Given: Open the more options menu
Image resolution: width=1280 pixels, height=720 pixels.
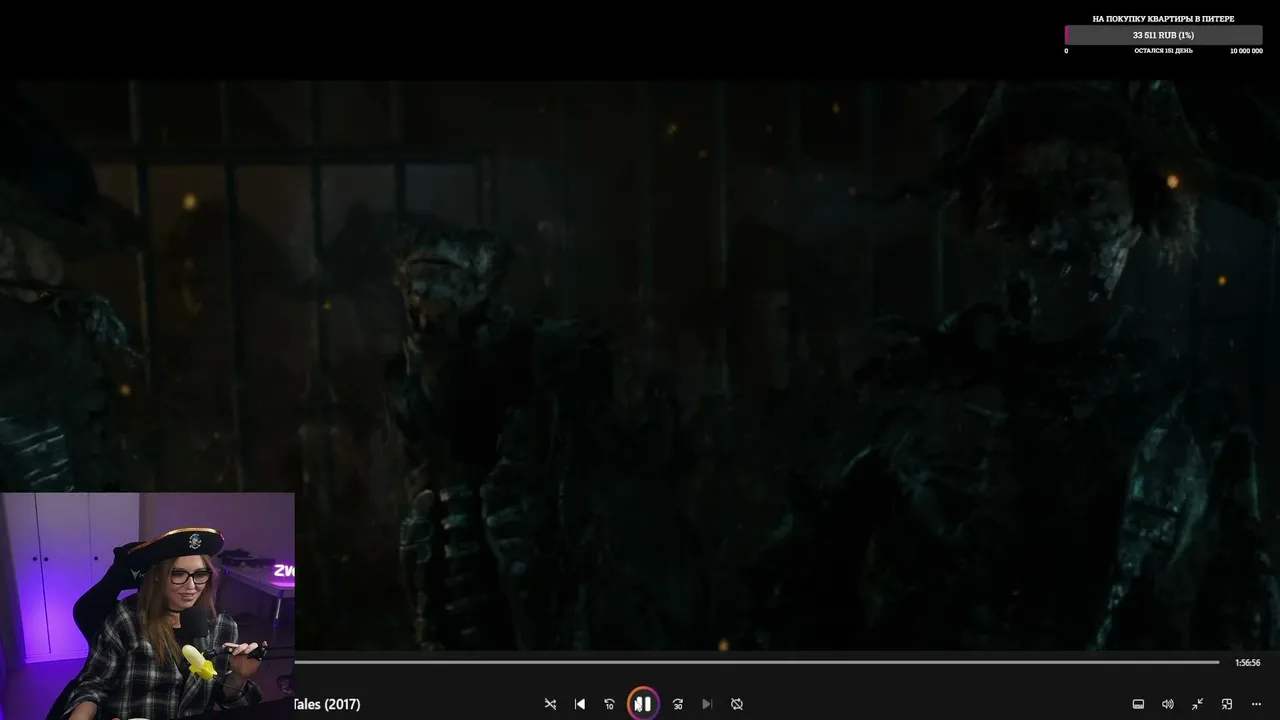Looking at the screenshot, I should pos(1257,704).
